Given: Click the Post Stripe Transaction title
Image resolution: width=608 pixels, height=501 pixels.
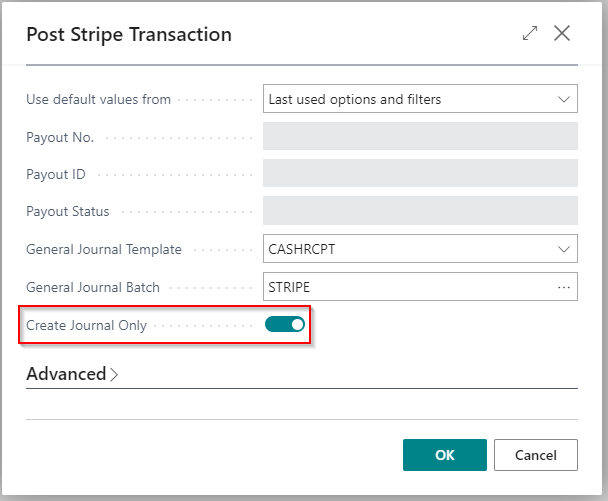Looking at the screenshot, I should pos(129,35).
